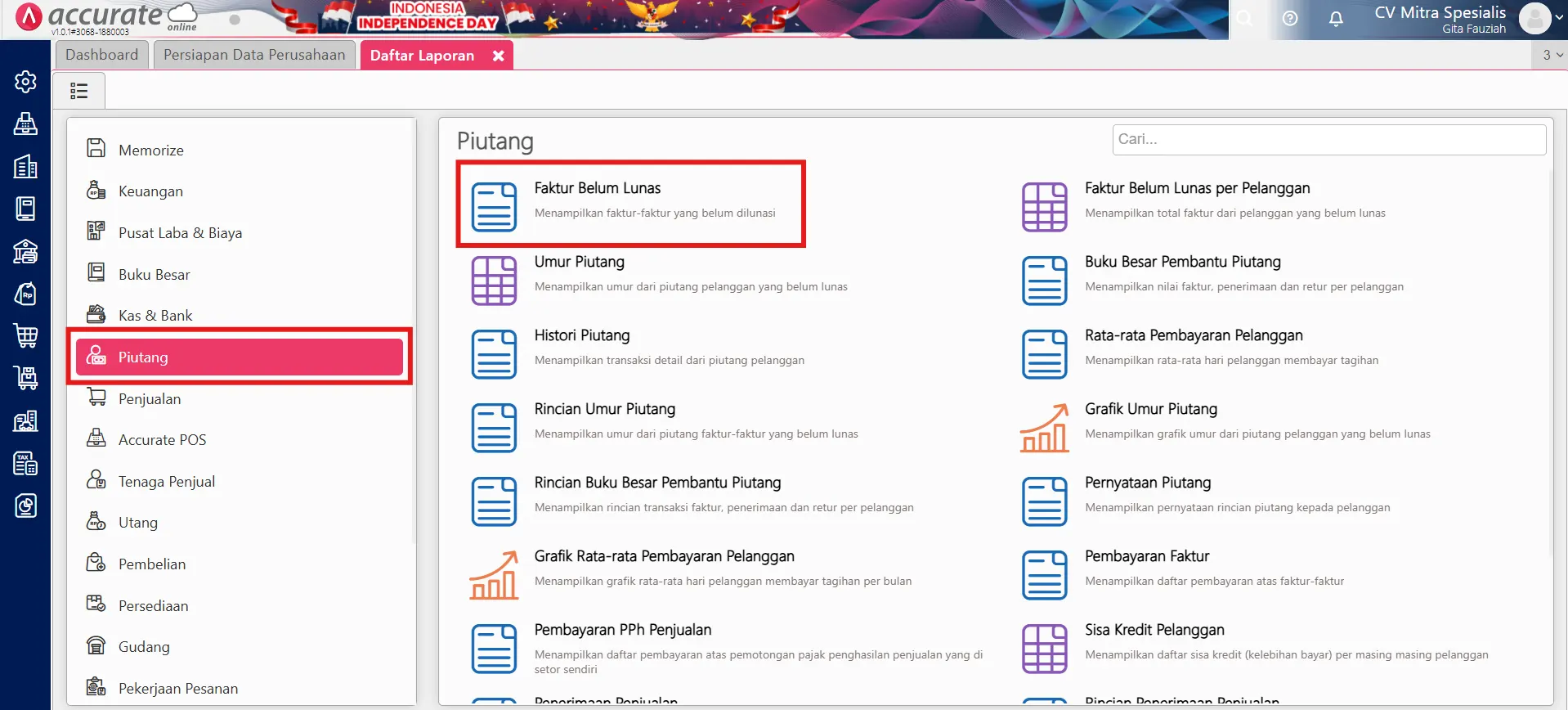Open the Faktur Belum Lunas report icon

click(494, 207)
